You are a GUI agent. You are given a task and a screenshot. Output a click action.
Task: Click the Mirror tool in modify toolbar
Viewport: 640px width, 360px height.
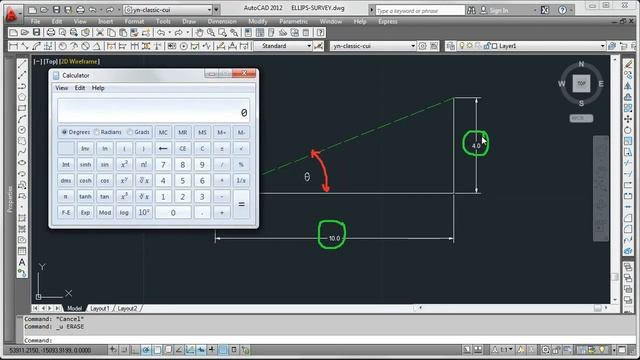[628, 86]
